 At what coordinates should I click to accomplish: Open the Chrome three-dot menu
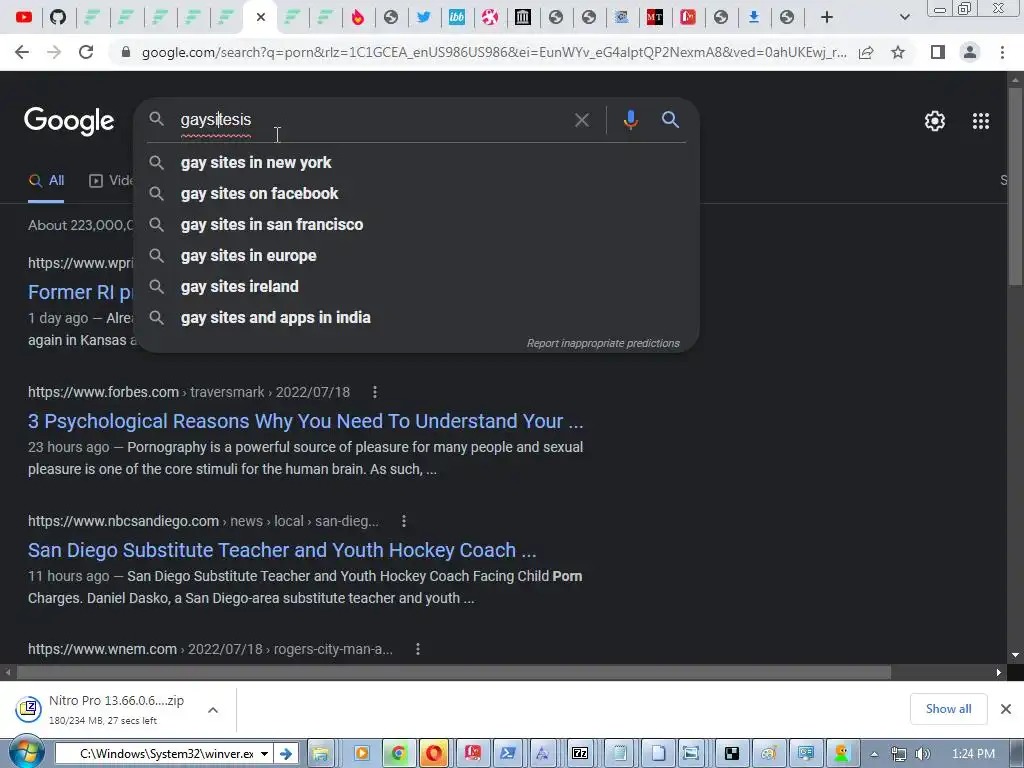tap(1002, 52)
